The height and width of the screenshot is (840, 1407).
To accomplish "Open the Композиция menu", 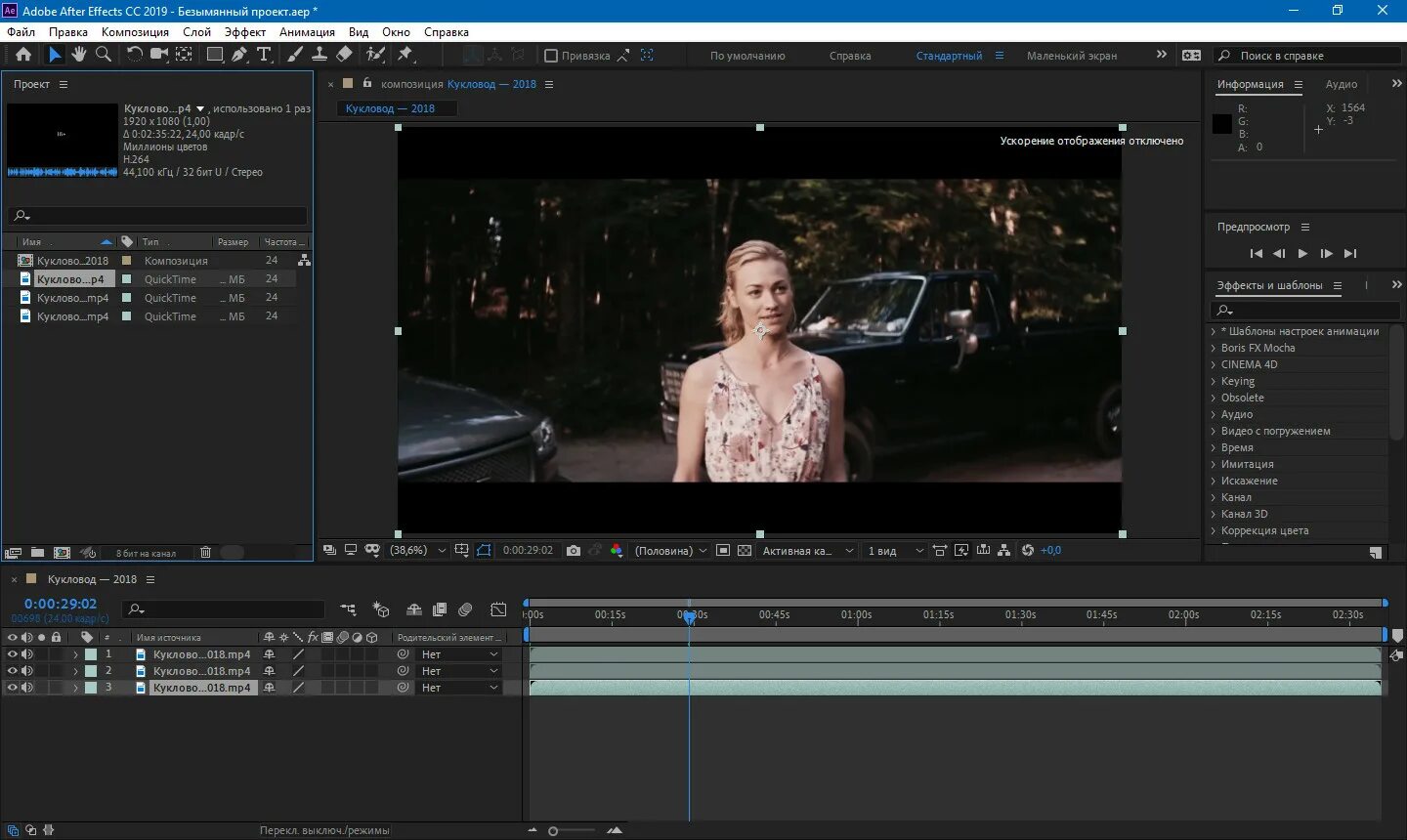I will tap(135, 32).
